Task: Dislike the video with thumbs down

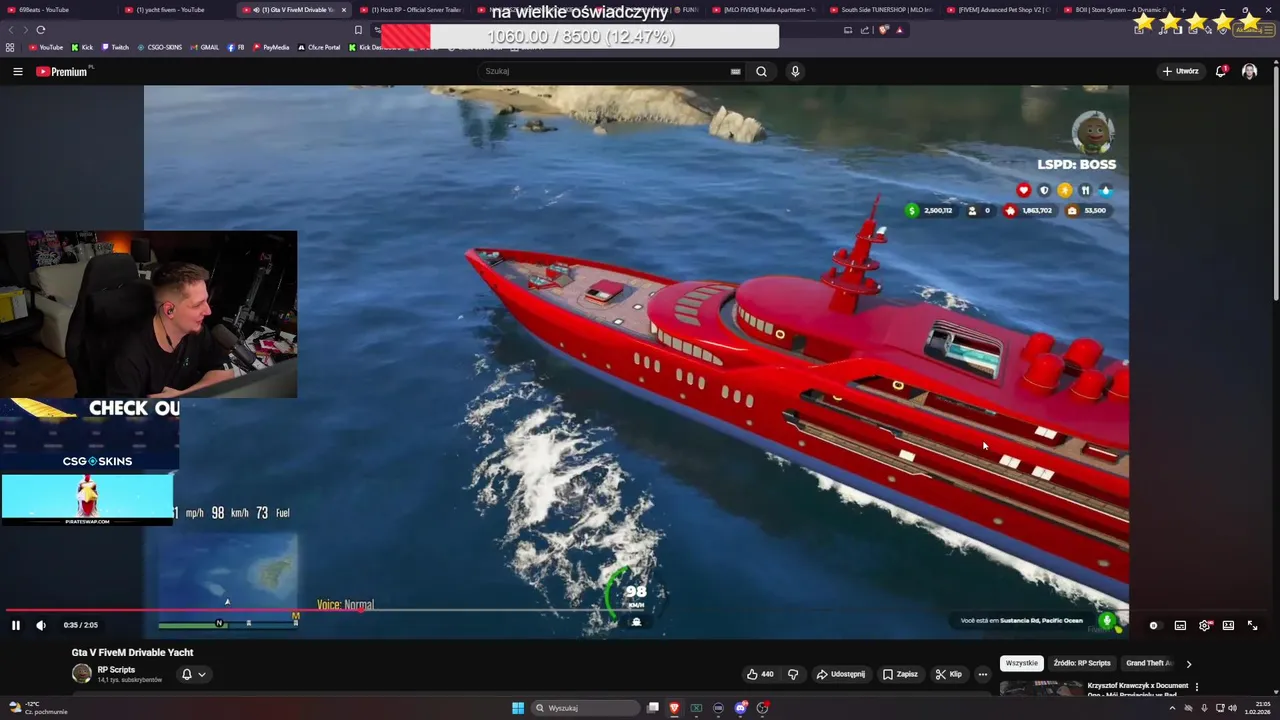Action: click(793, 674)
